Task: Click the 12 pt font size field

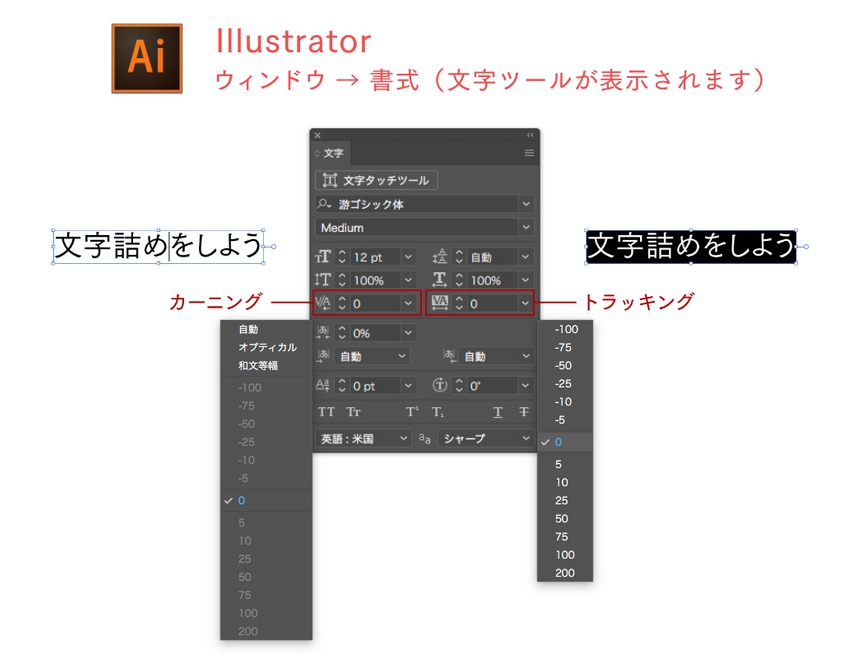Action: [x=376, y=257]
